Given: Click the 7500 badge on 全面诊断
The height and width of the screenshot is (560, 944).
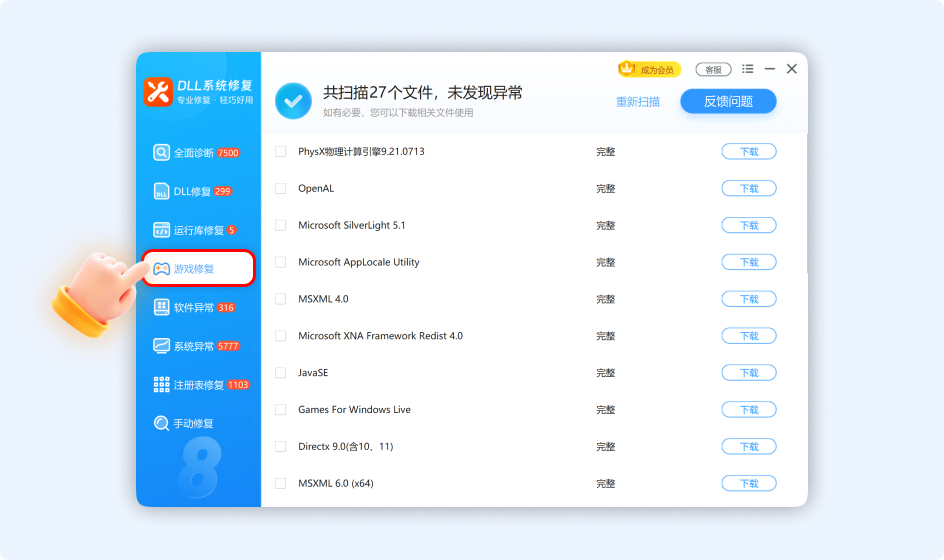Looking at the screenshot, I should [x=228, y=153].
